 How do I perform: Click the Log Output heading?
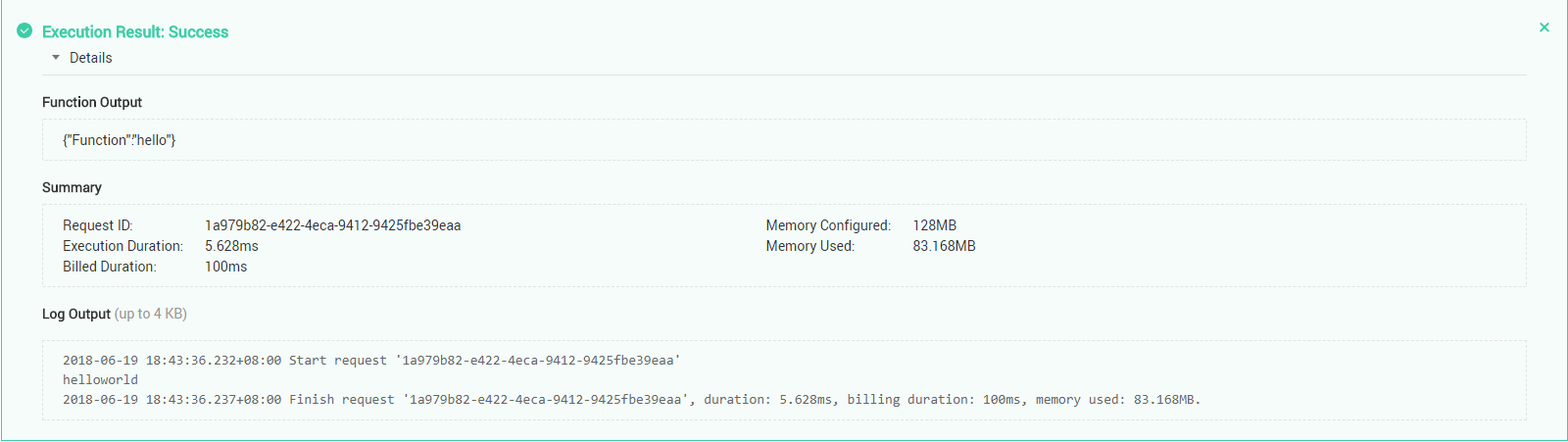tap(76, 314)
